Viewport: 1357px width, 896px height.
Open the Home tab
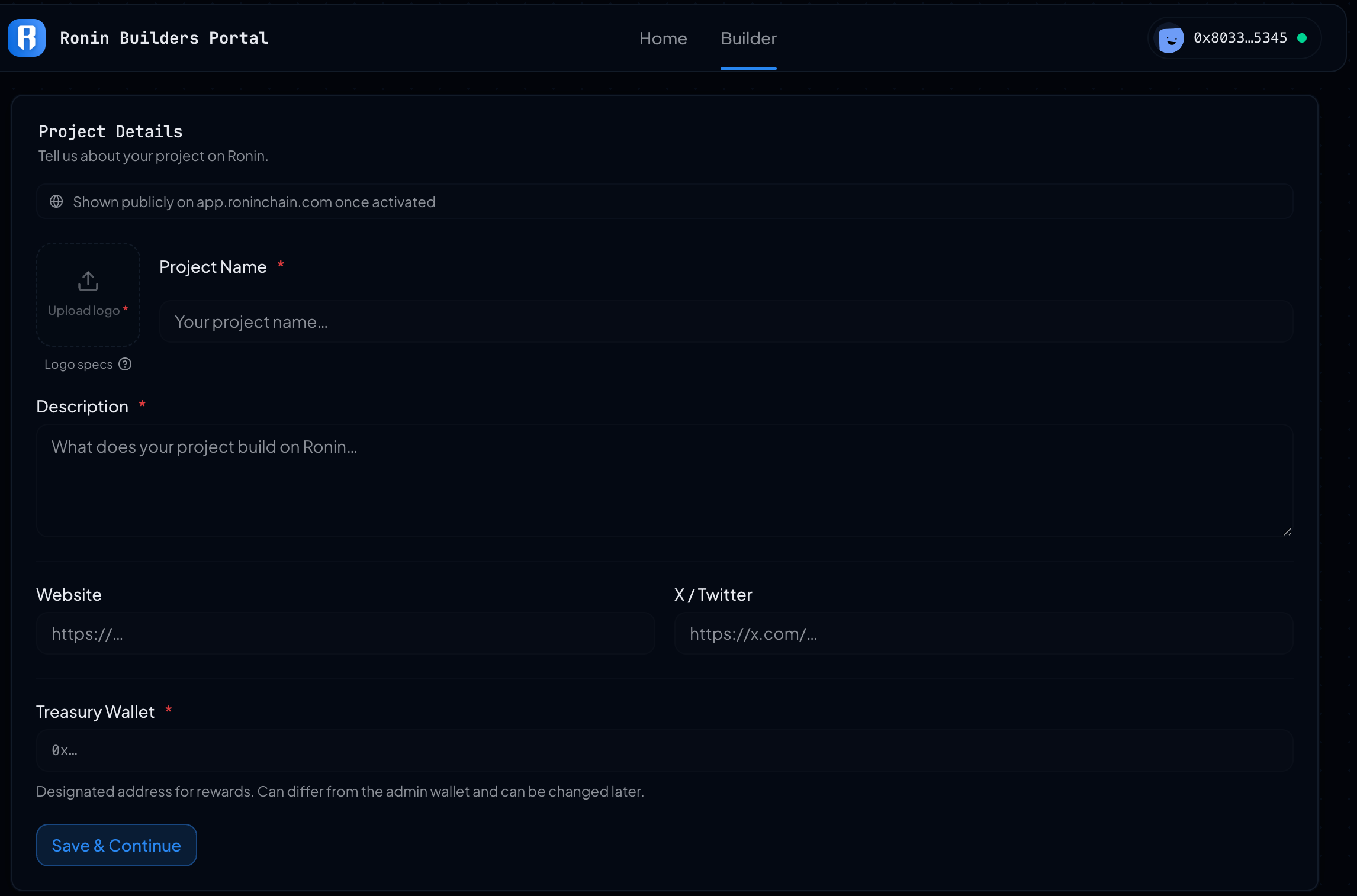coord(663,38)
